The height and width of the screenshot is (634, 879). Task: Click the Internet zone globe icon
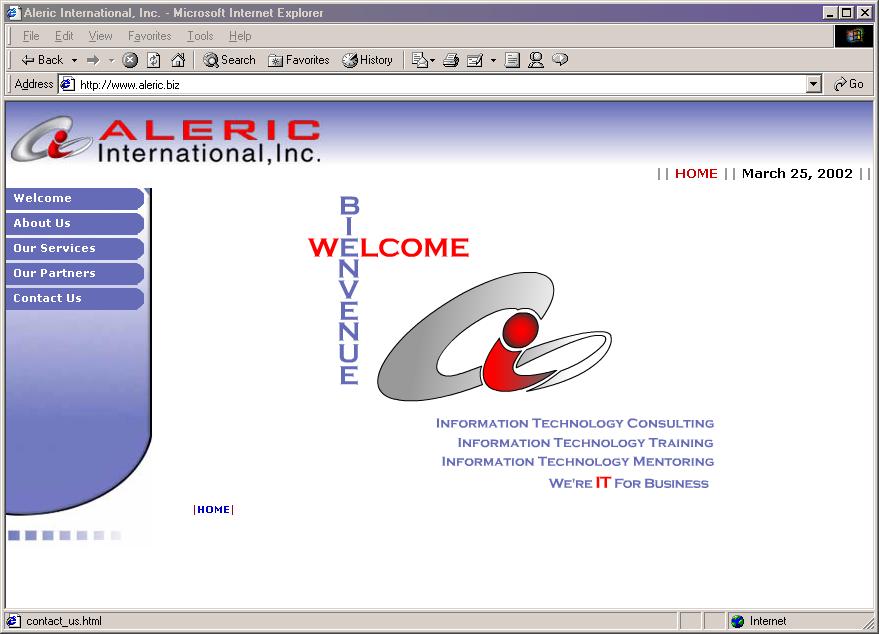pyautogui.click(x=738, y=621)
